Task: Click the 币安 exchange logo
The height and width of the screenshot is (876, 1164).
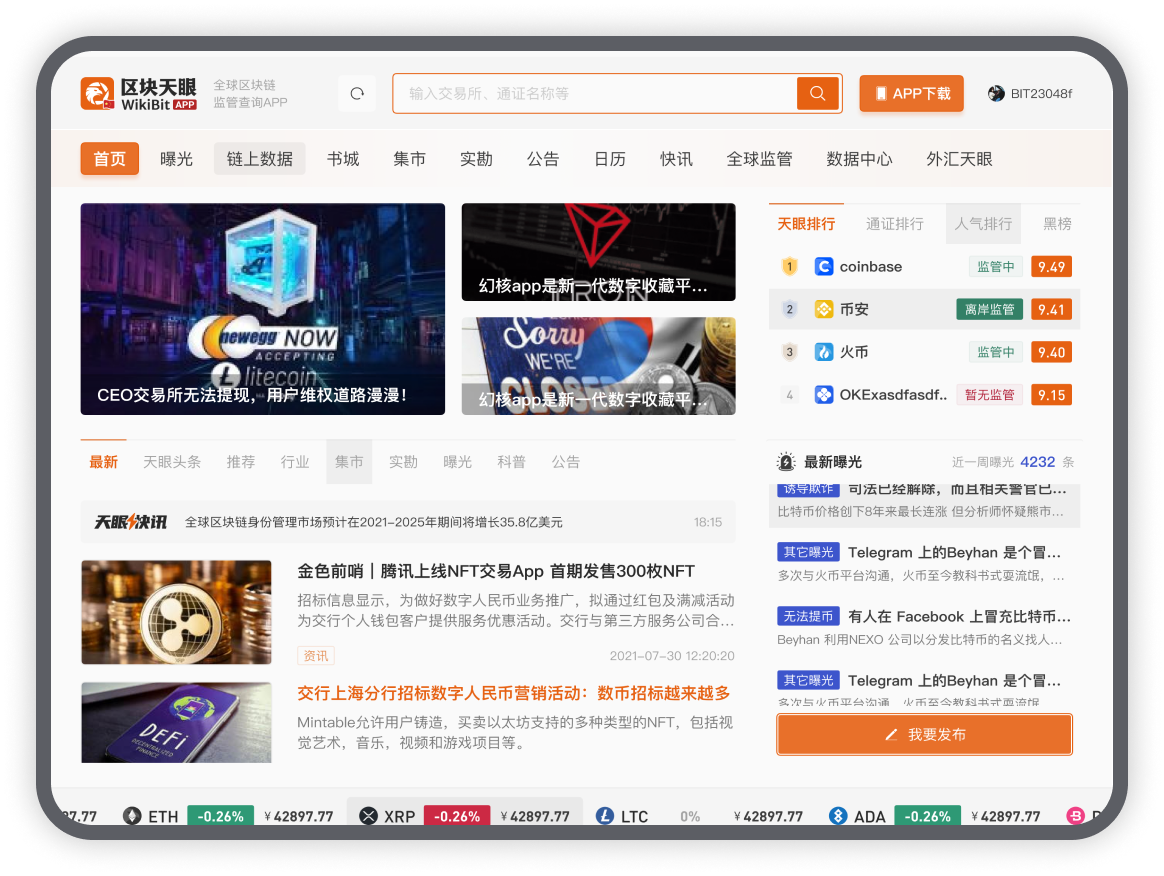Action: click(x=824, y=310)
